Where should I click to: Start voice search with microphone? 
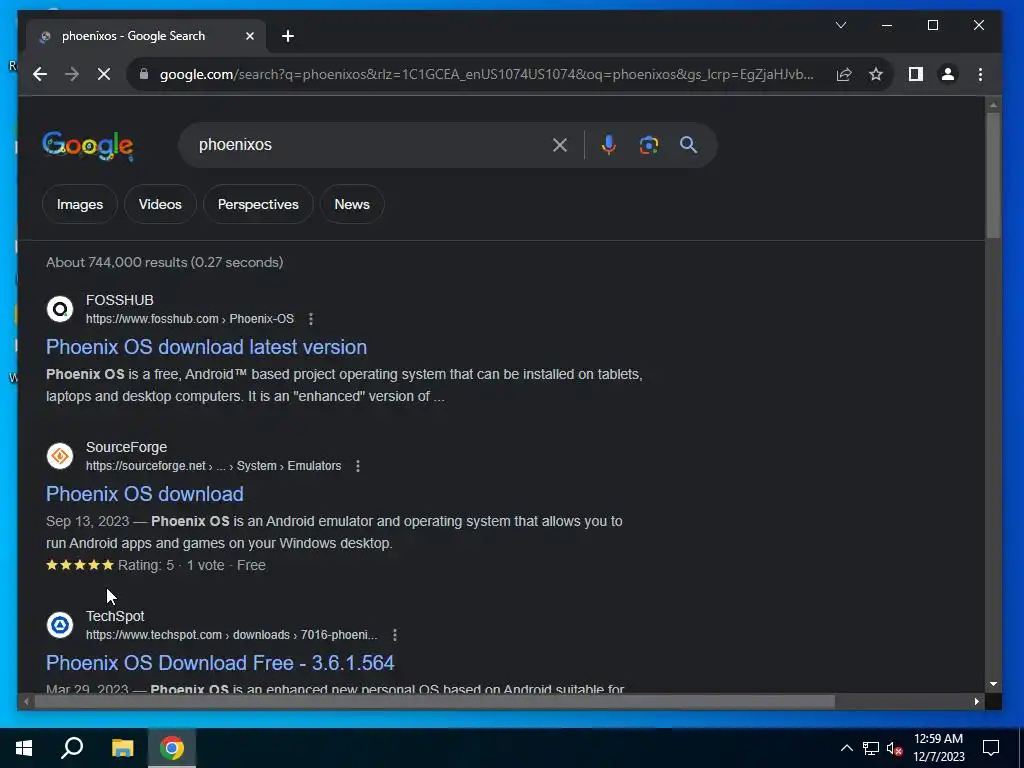609,145
